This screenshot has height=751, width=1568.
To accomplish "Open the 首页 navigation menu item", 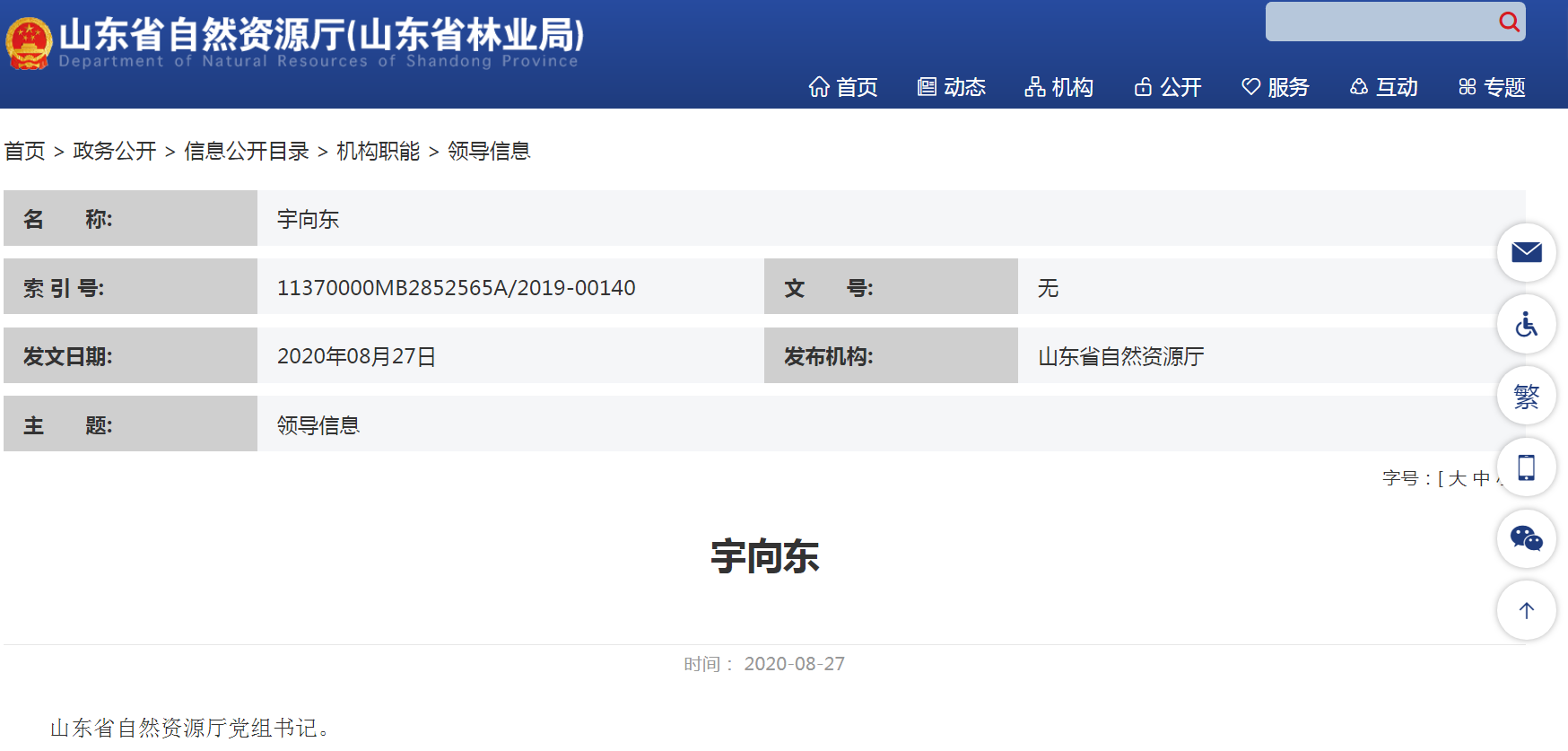I will (843, 87).
